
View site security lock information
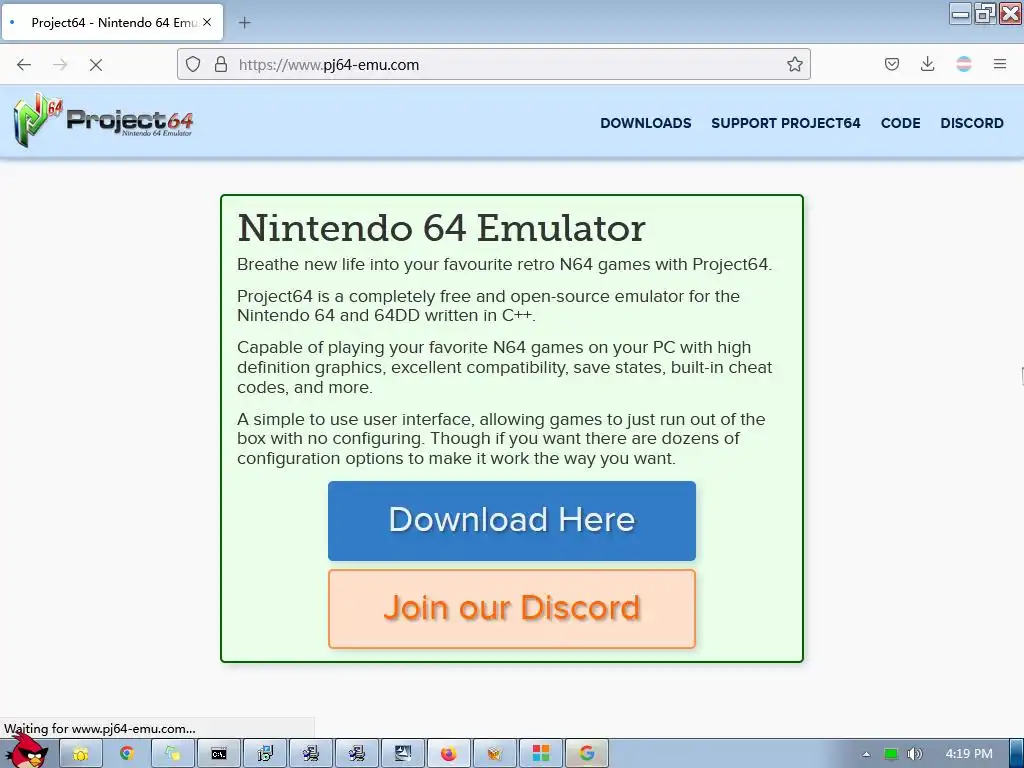click(x=221, y=65)
